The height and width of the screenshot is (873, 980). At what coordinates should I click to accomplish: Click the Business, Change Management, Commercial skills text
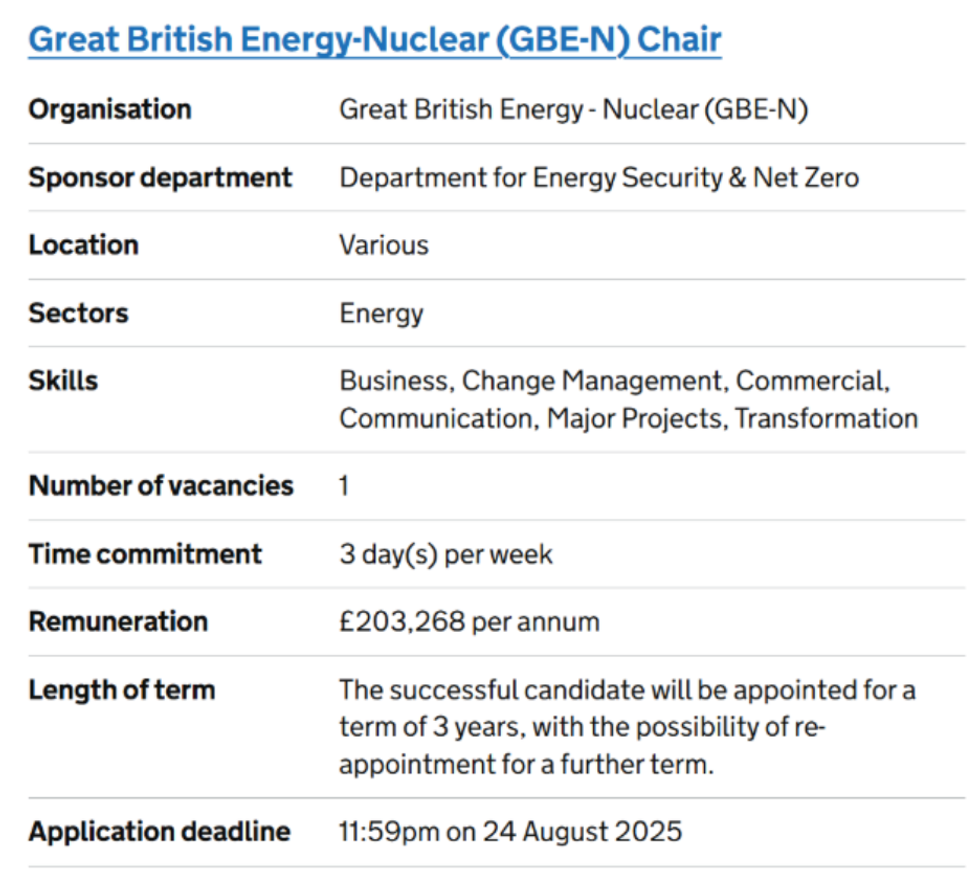(x=613, y=381)
